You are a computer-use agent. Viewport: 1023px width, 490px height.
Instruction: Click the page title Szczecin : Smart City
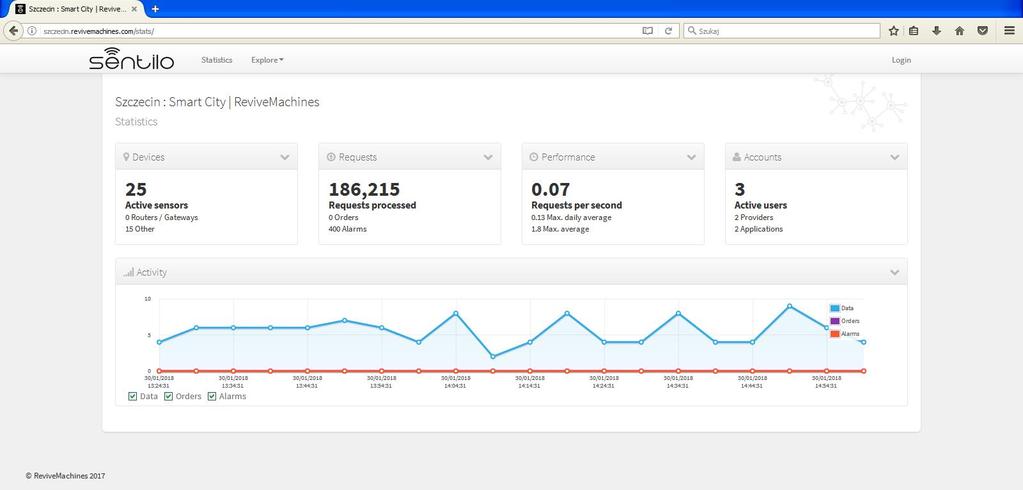click(x=217, y=102)
